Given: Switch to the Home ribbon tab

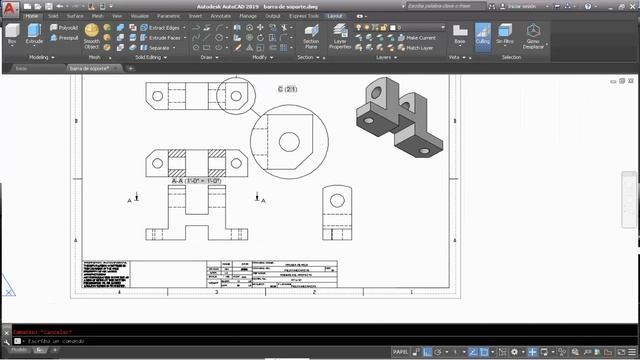Looking at the screenshot, I should coord(31,16).
